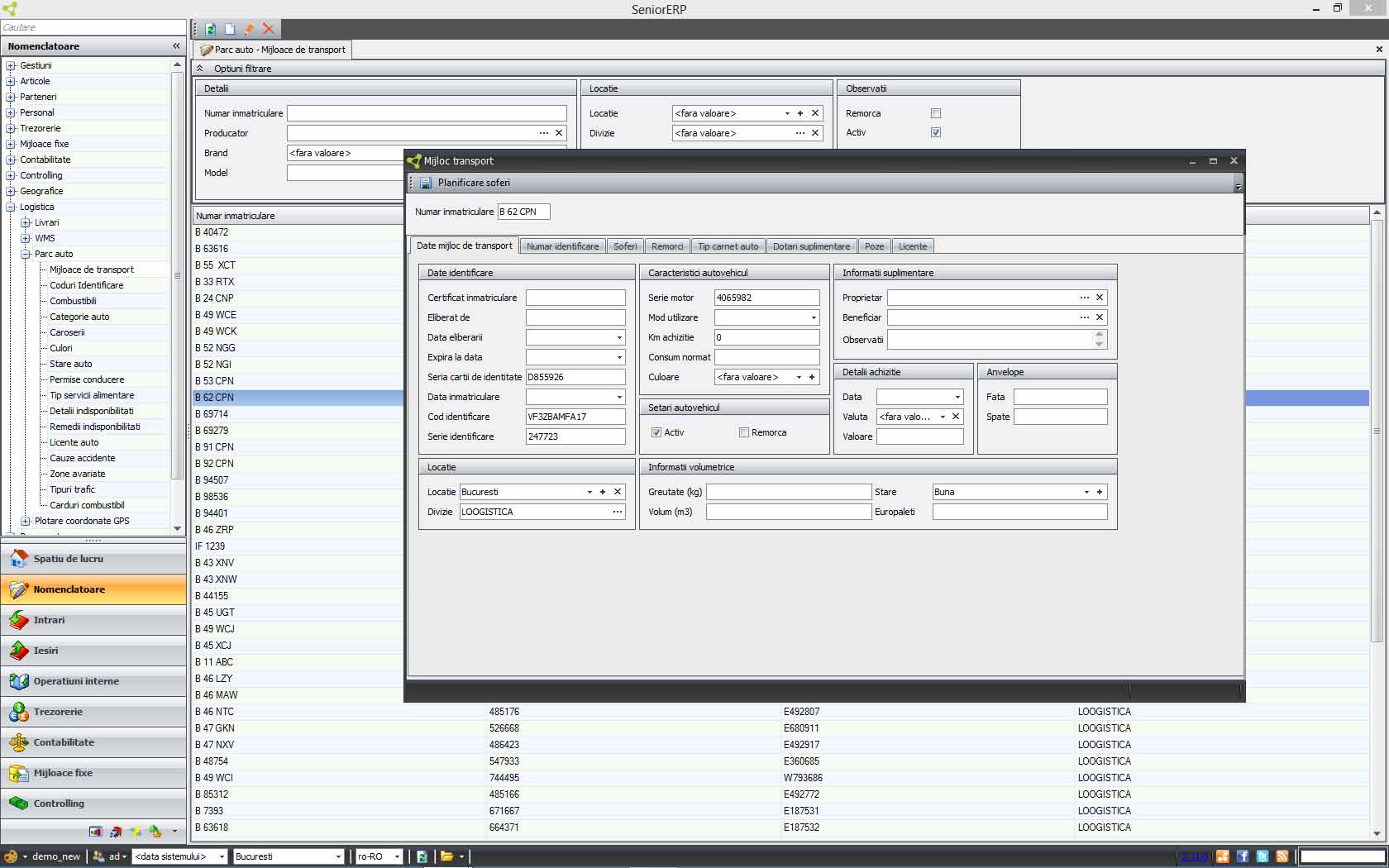Switch to the Soferi tab
1389x868 pixels.
click(625, 246)
